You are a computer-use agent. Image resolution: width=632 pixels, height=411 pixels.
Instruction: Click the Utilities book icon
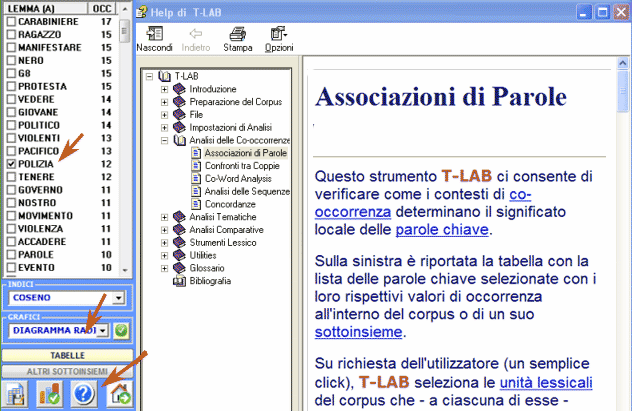[179, 255]
